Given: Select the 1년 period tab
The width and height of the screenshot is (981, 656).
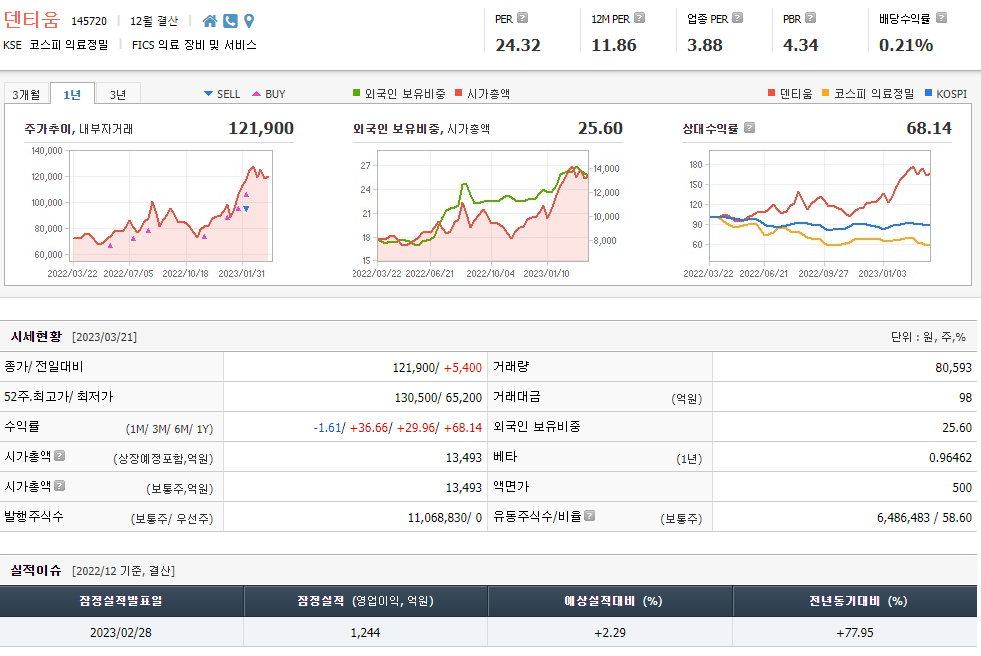Looking at the screenshot, I should pyautogui.click(x=72, y=94).
